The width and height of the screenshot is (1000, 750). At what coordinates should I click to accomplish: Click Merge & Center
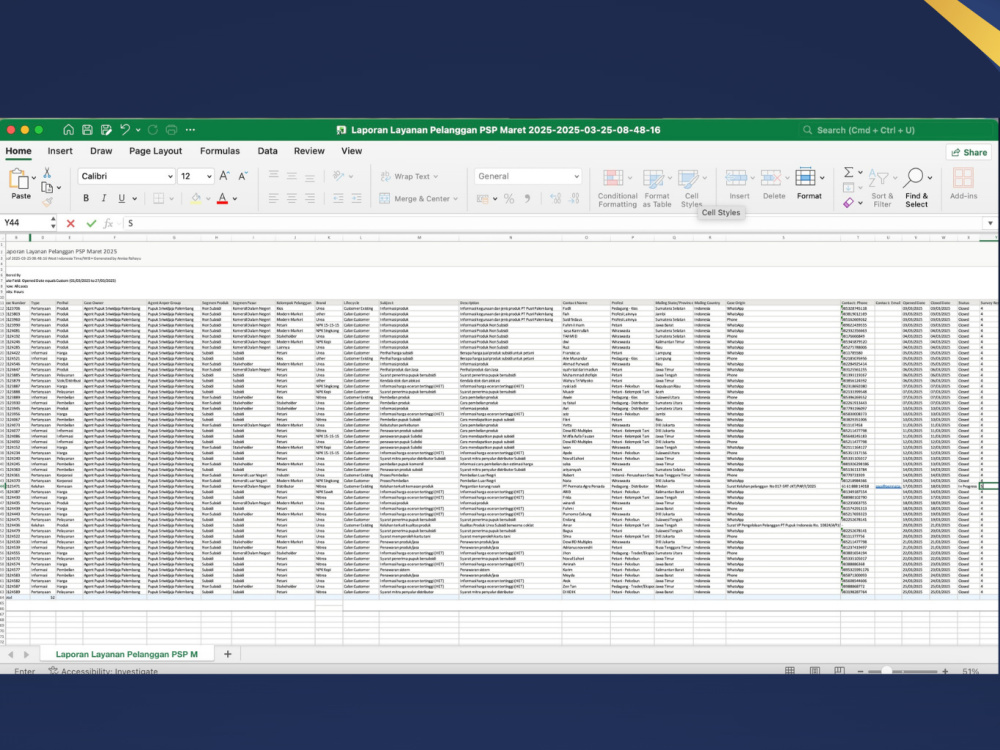tap(418, 198)
